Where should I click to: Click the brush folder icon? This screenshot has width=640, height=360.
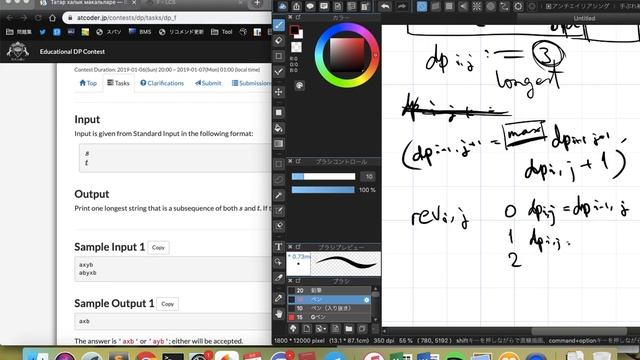click(x=349, y=329)
